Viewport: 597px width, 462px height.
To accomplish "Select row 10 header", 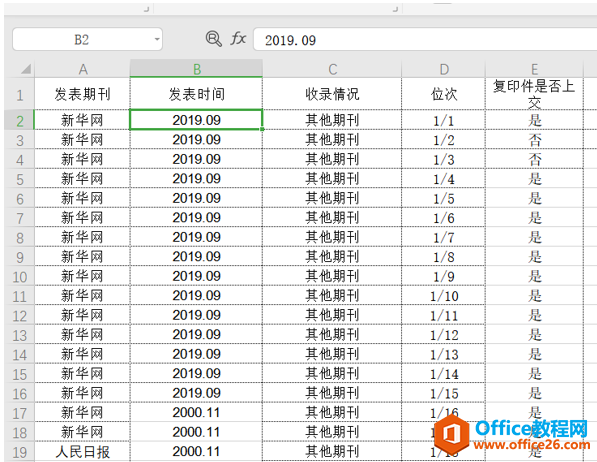I will click(19, 277).
